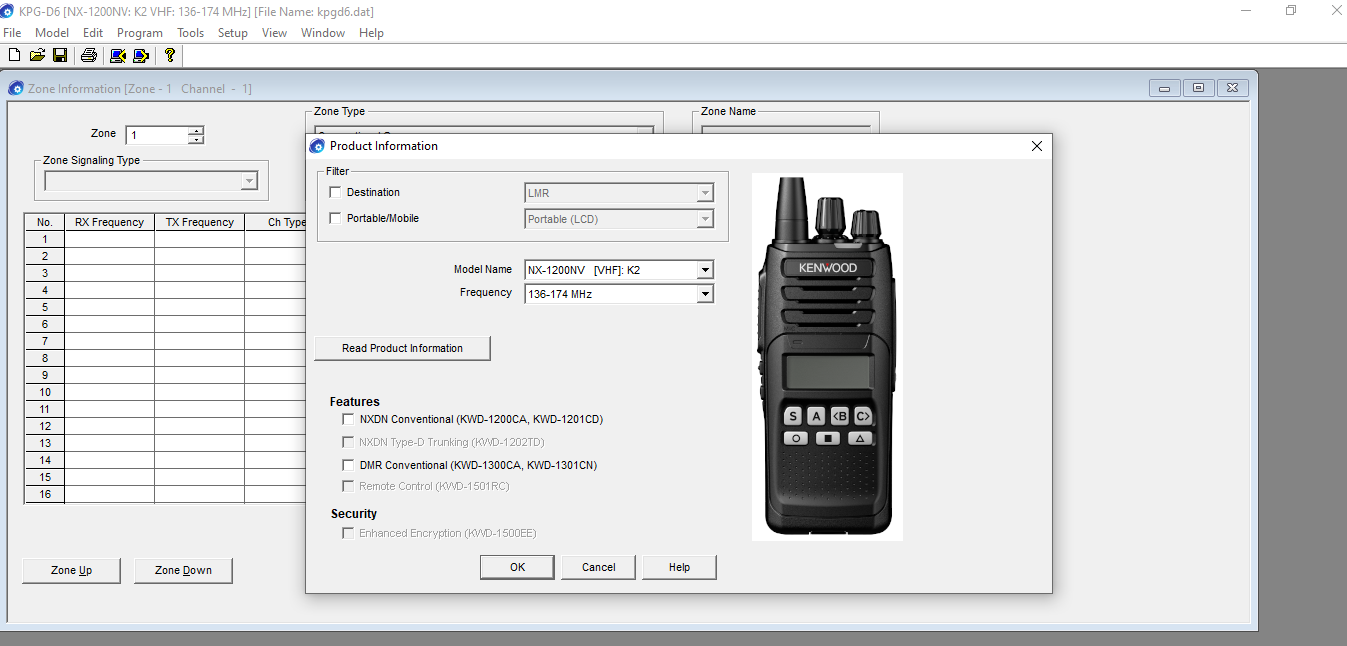Enable the Destination filter checkbox
Viewport: 1347px width, 646px height.
click(x=336, y=192)
